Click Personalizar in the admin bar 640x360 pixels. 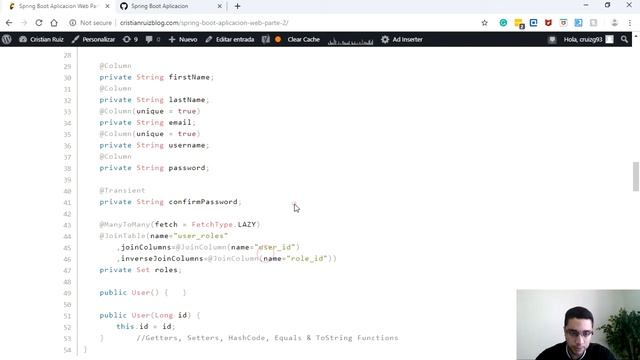point(93,40)
